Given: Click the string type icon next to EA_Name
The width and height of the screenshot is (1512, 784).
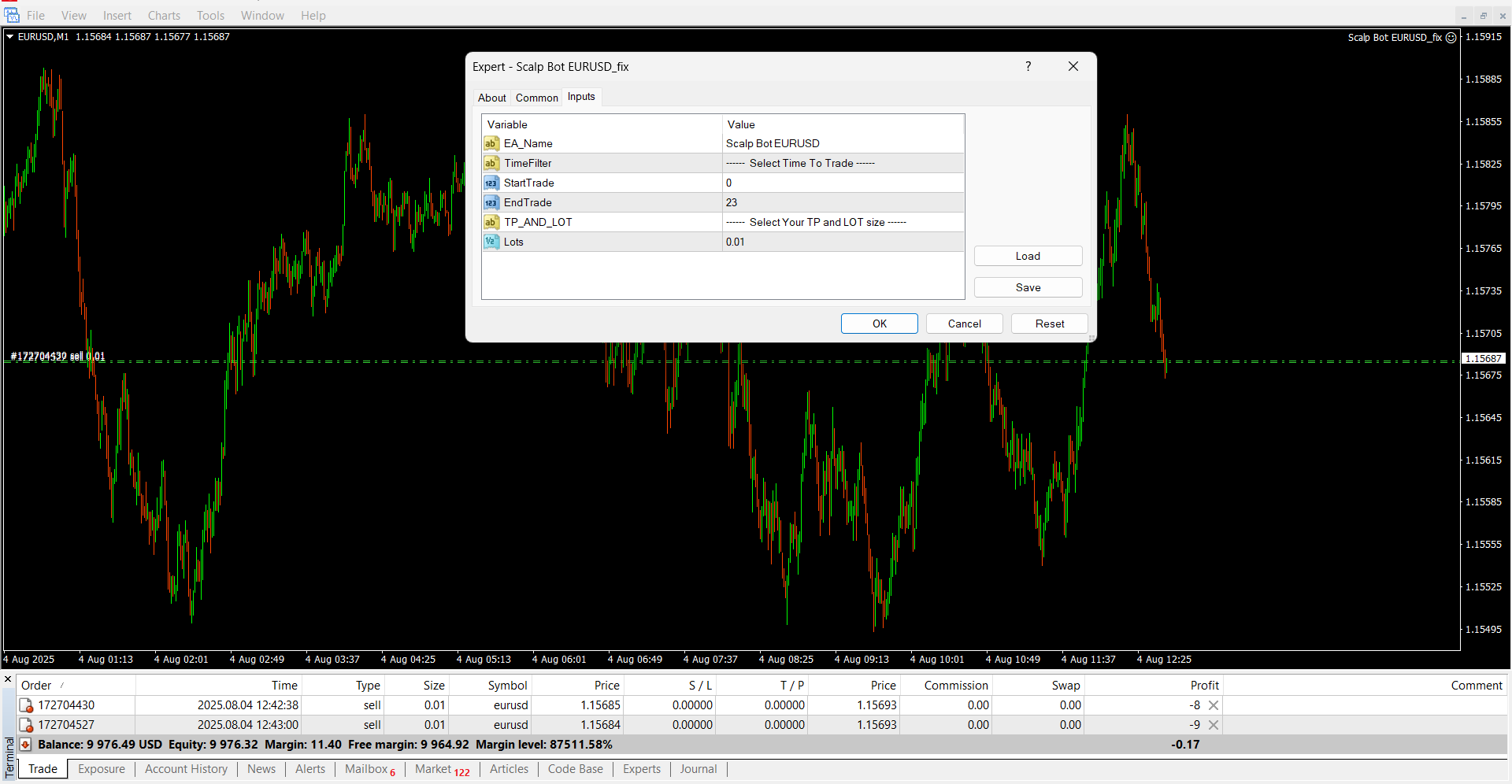Looking at the screenshot, I should [x=491, y=143].
